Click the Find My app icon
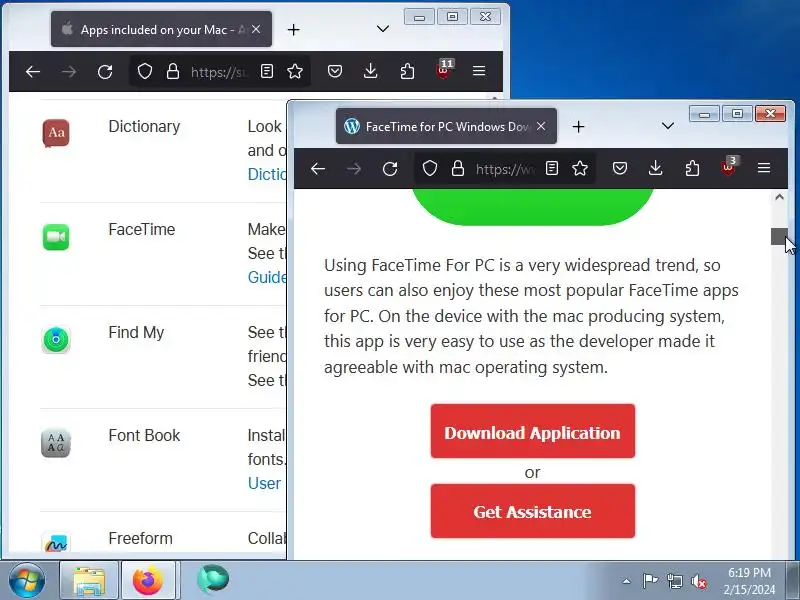This screenshot has height=600, width=800. (56, 340)
